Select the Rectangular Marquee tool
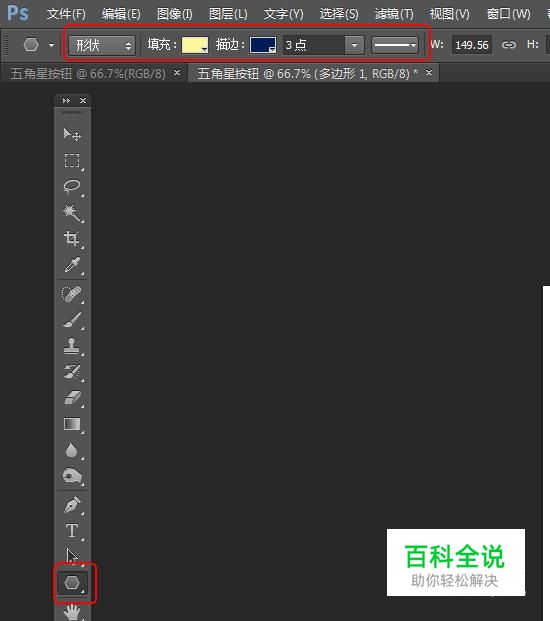The height and width of the screenshot is (621, 550). coord(72,161)
